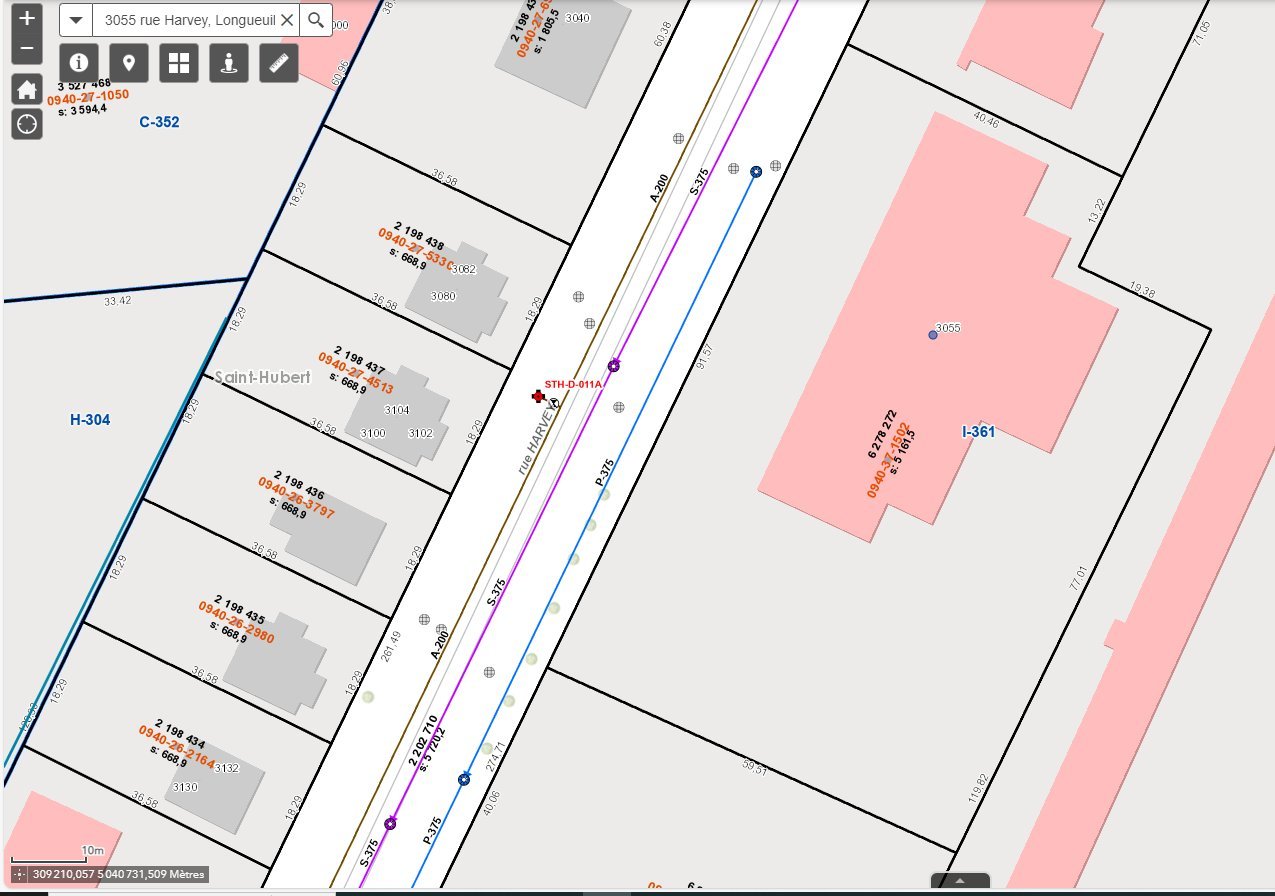
Task: Run search with the magnifying glass
Action: click(316, 20)
